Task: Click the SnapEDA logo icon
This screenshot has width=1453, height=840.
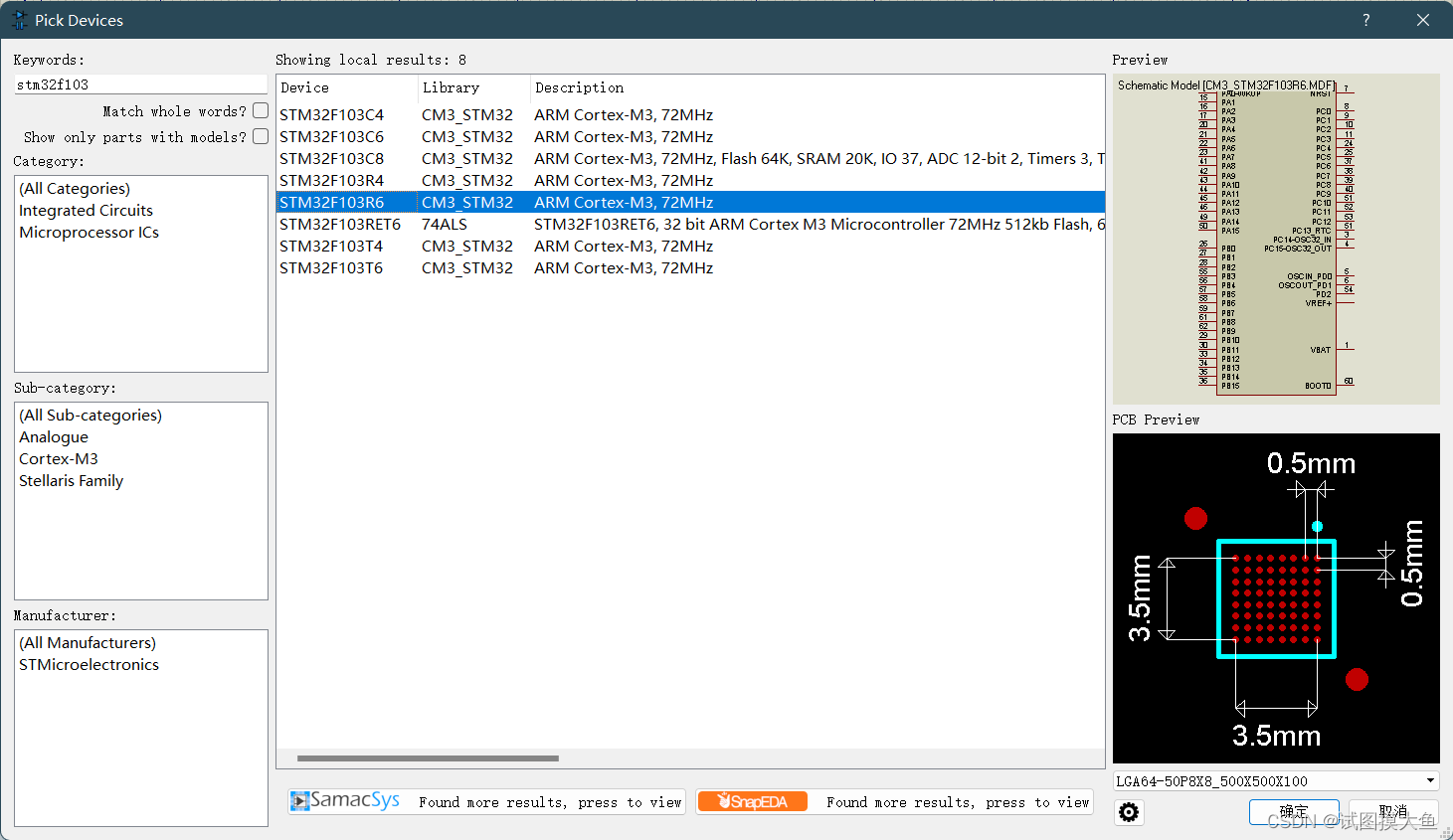Action: [753, 801]
